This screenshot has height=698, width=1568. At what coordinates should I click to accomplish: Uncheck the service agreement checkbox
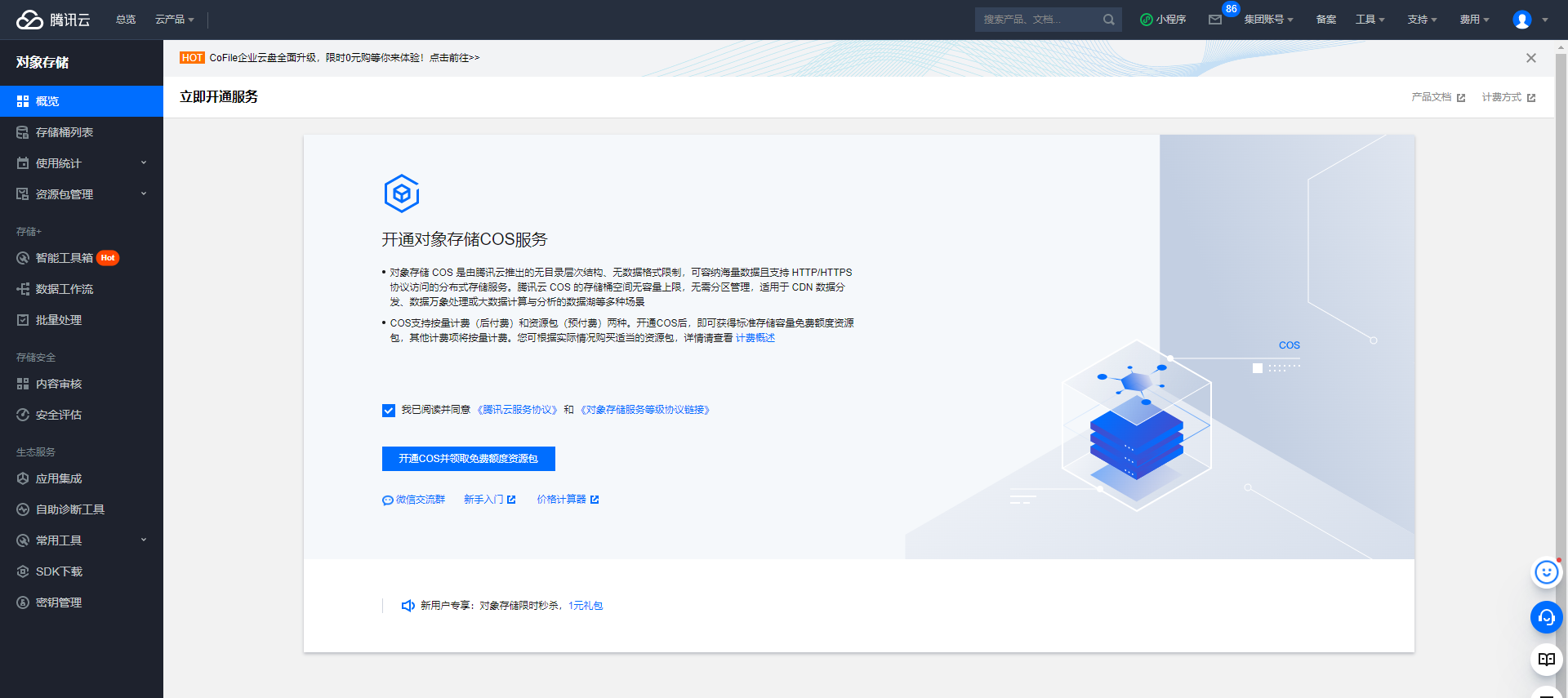coord(389,411)
